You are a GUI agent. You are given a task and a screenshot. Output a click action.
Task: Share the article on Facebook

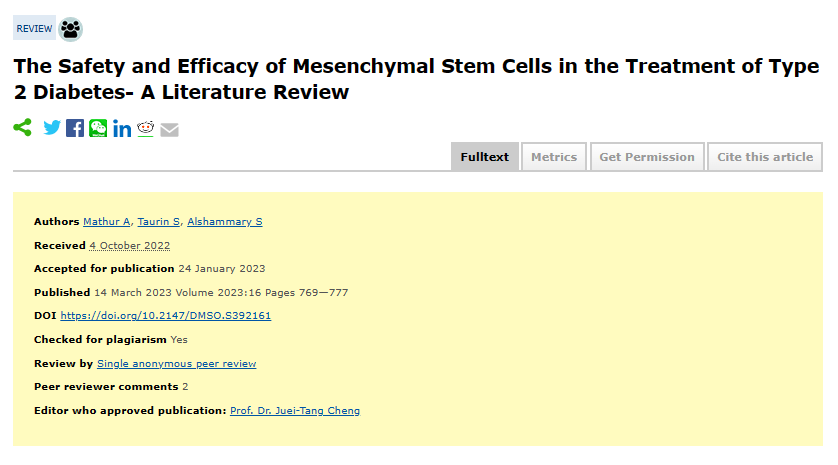pos(75,128)
